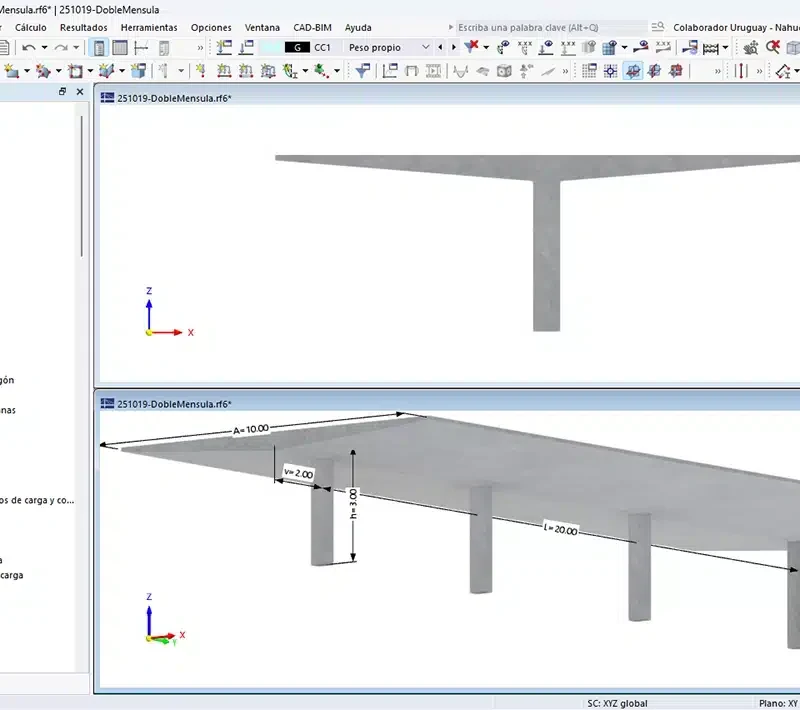Click the deformation curve icon
The image size is (800, 710).
(x=461, y=71)
